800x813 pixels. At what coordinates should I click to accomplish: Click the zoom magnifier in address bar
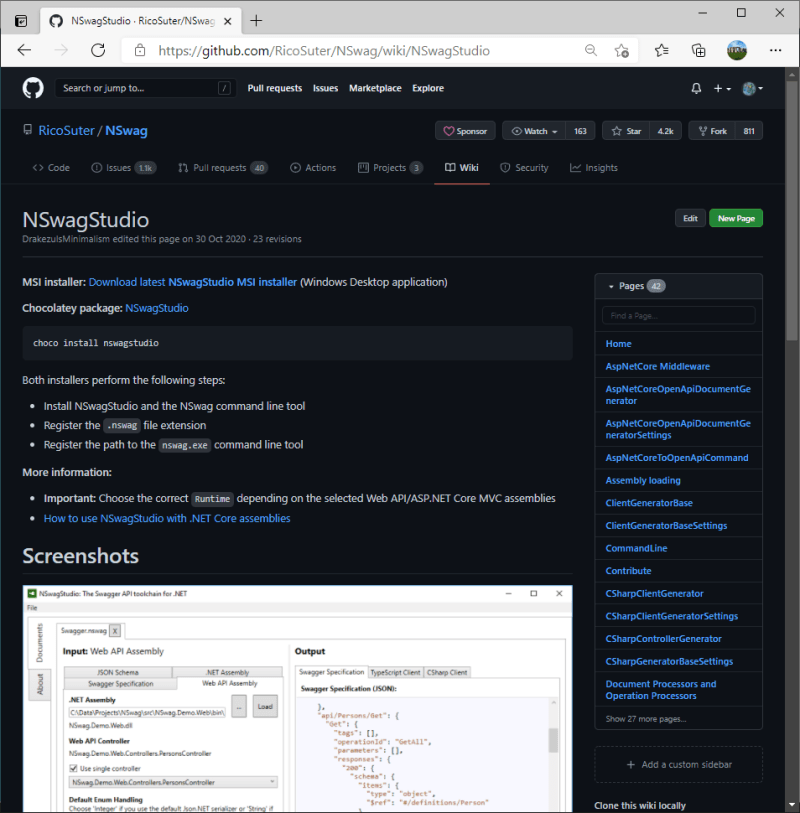coord(591,50)
